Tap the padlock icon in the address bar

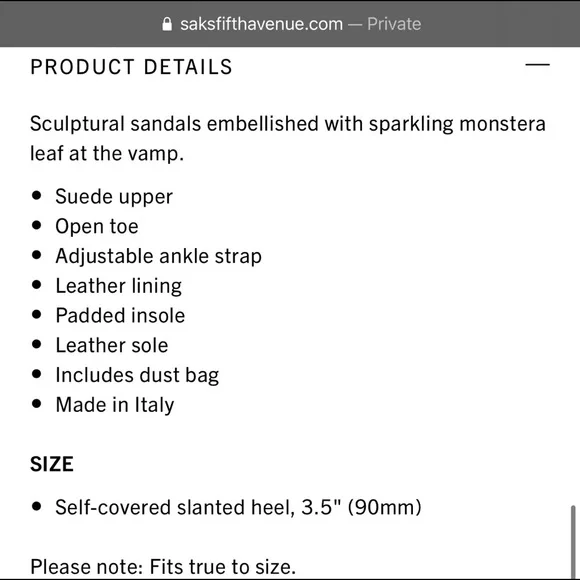click(167, 24)
